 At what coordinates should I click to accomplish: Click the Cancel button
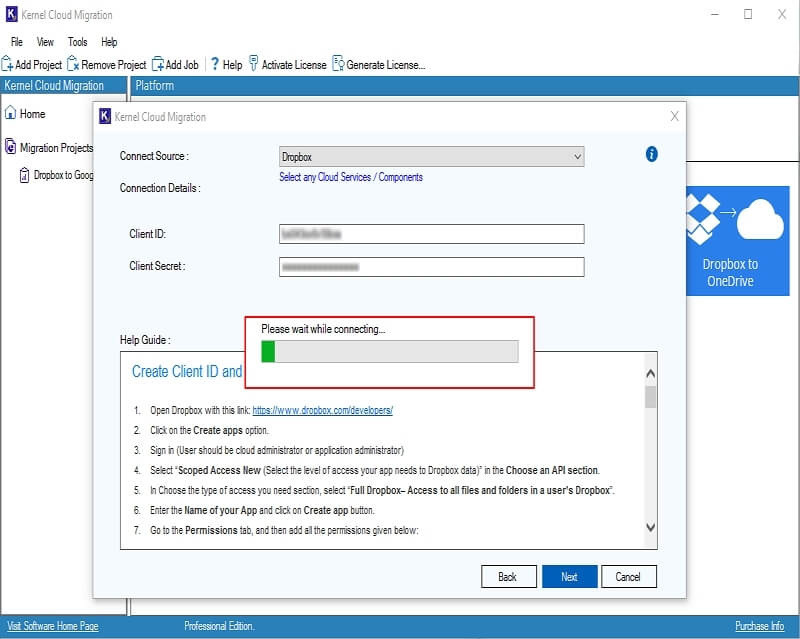(x=629, y=576)
